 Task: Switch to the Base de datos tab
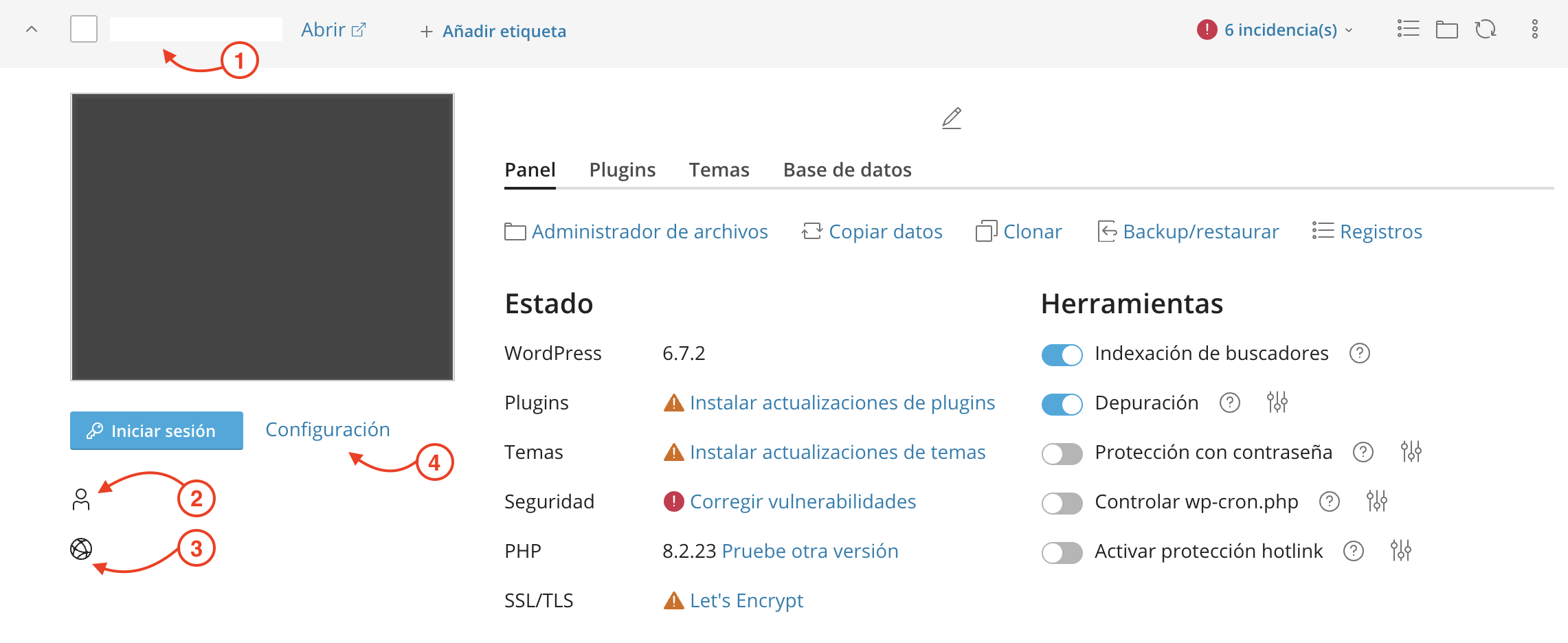click(847, 170)
